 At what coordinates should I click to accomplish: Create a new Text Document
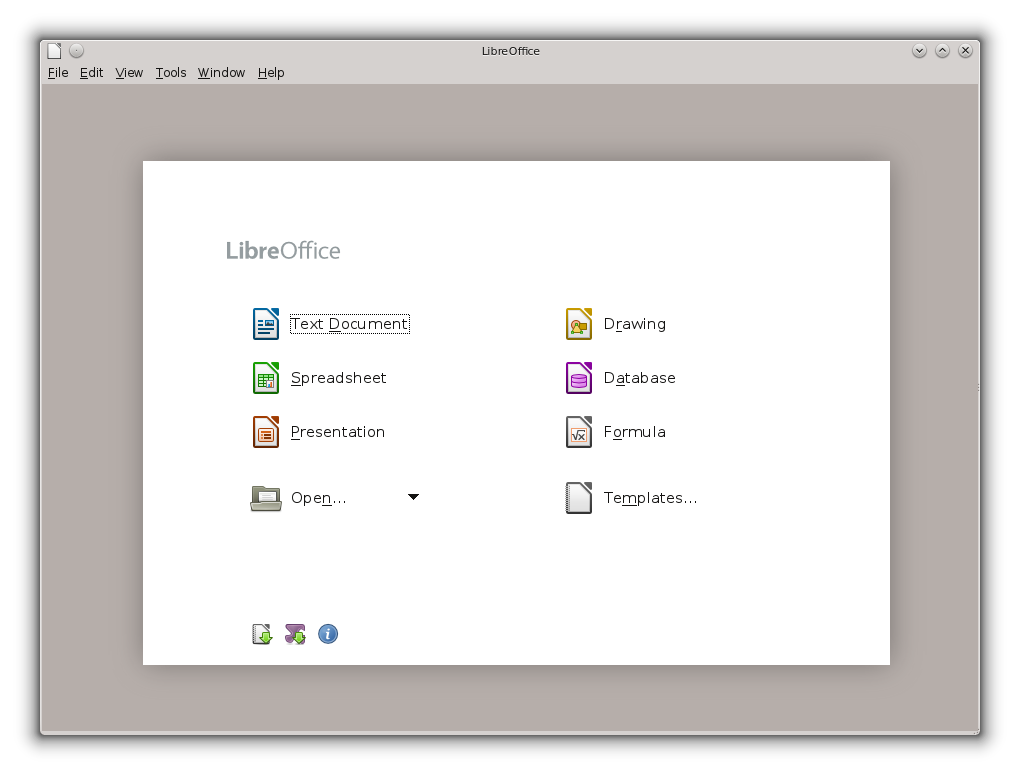(349, 323)
